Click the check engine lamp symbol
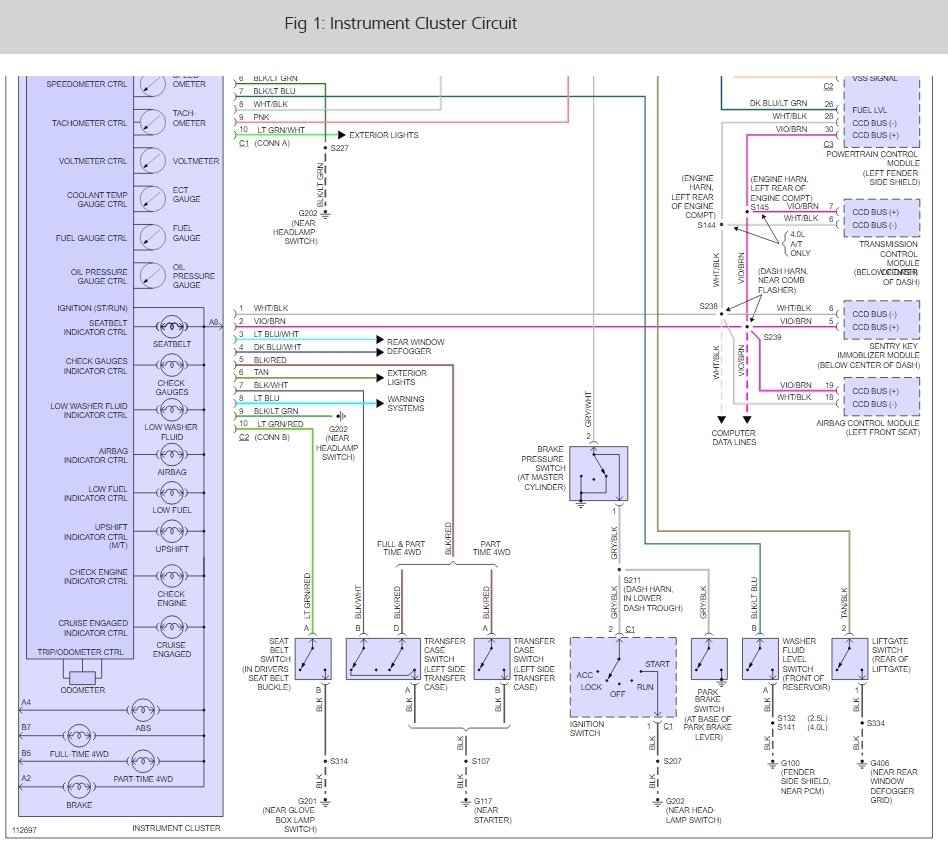The image size is (948, 856). click(x=171, y=577)
